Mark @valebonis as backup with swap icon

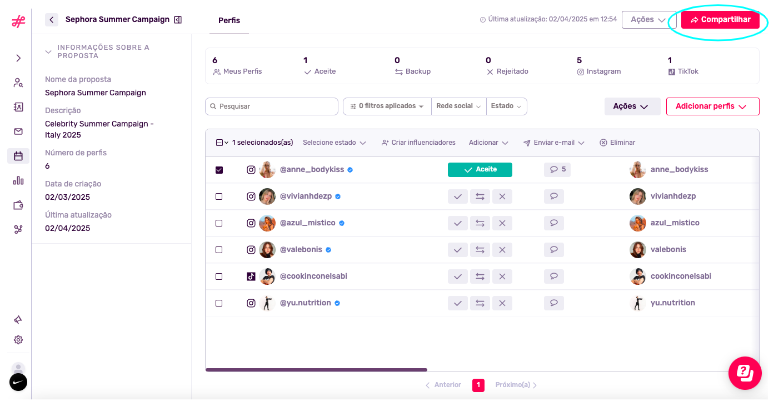[x=480, y=250]
